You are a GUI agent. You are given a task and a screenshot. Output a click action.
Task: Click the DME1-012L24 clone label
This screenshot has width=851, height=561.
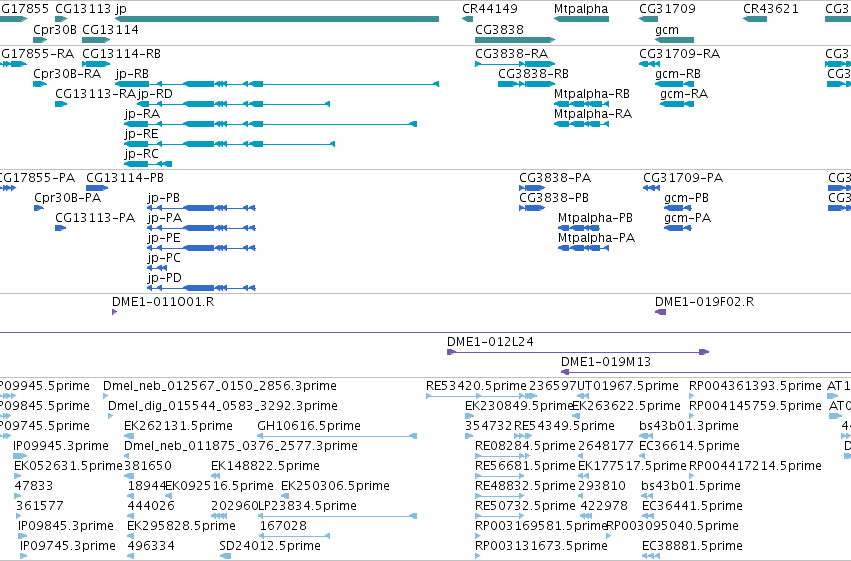pos(490,342)
